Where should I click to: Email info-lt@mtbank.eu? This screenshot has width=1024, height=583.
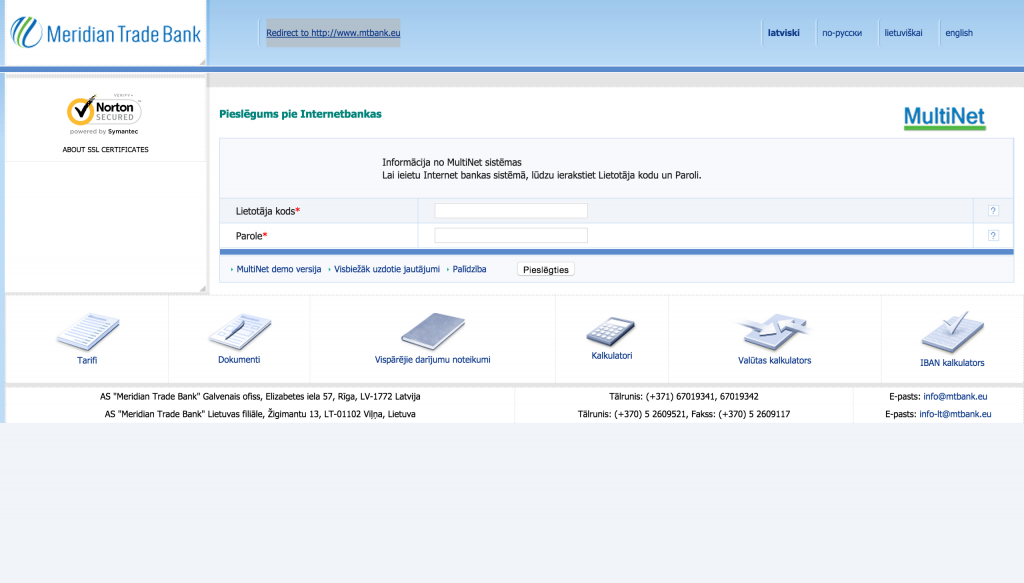pos(955,414)
